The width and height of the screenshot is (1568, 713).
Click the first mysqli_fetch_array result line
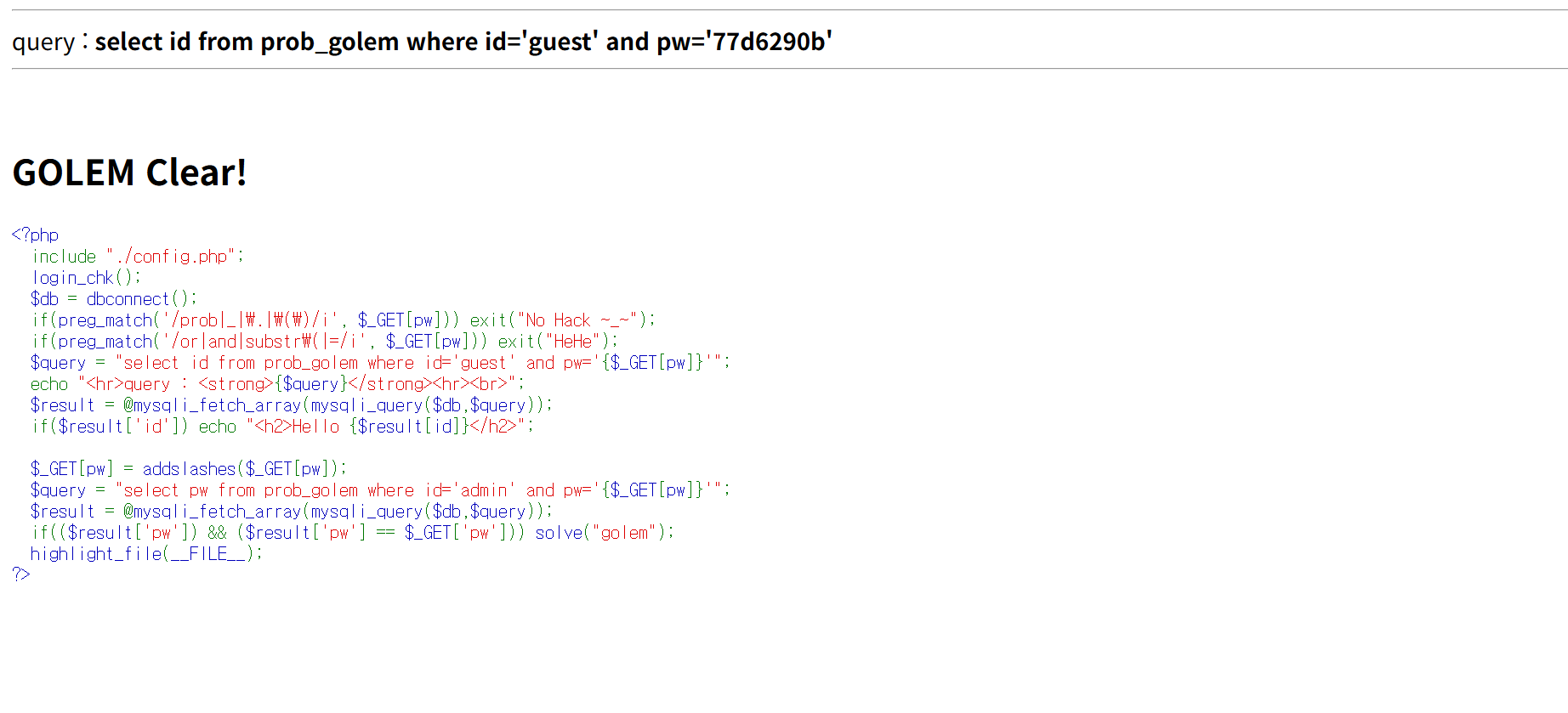tap(291, 405)
